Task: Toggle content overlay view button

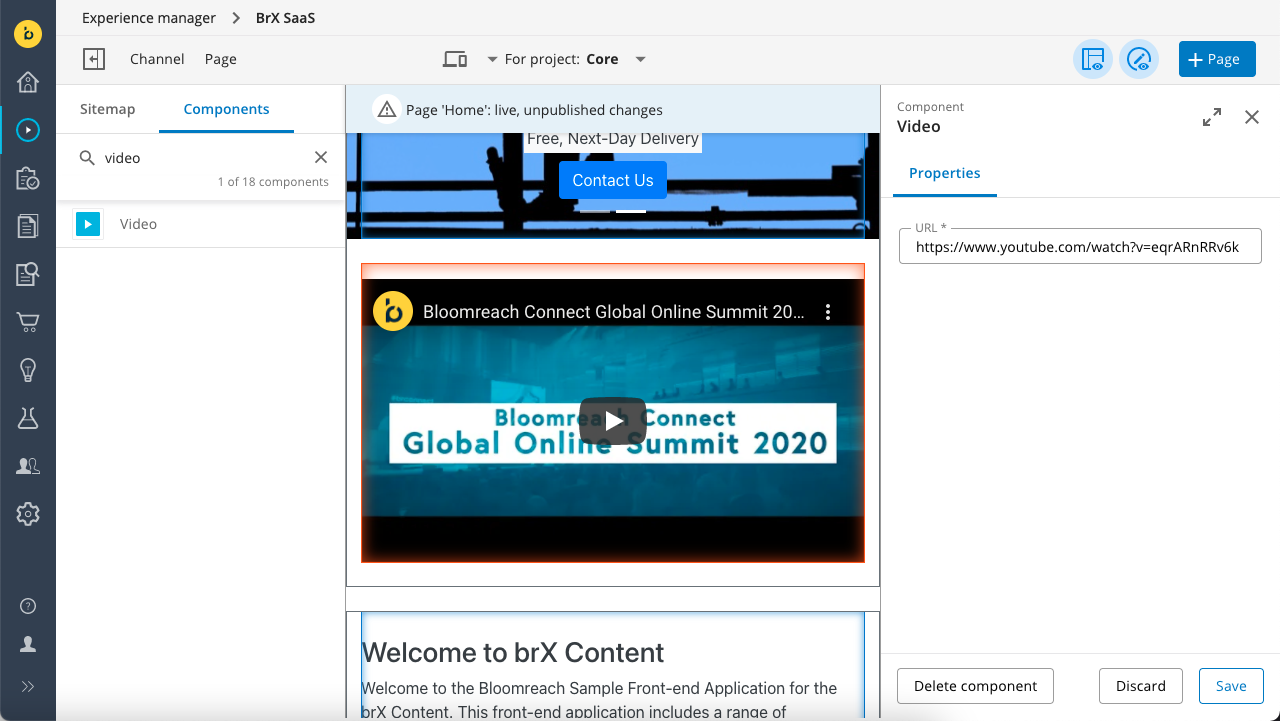Action: (1139, 59)
